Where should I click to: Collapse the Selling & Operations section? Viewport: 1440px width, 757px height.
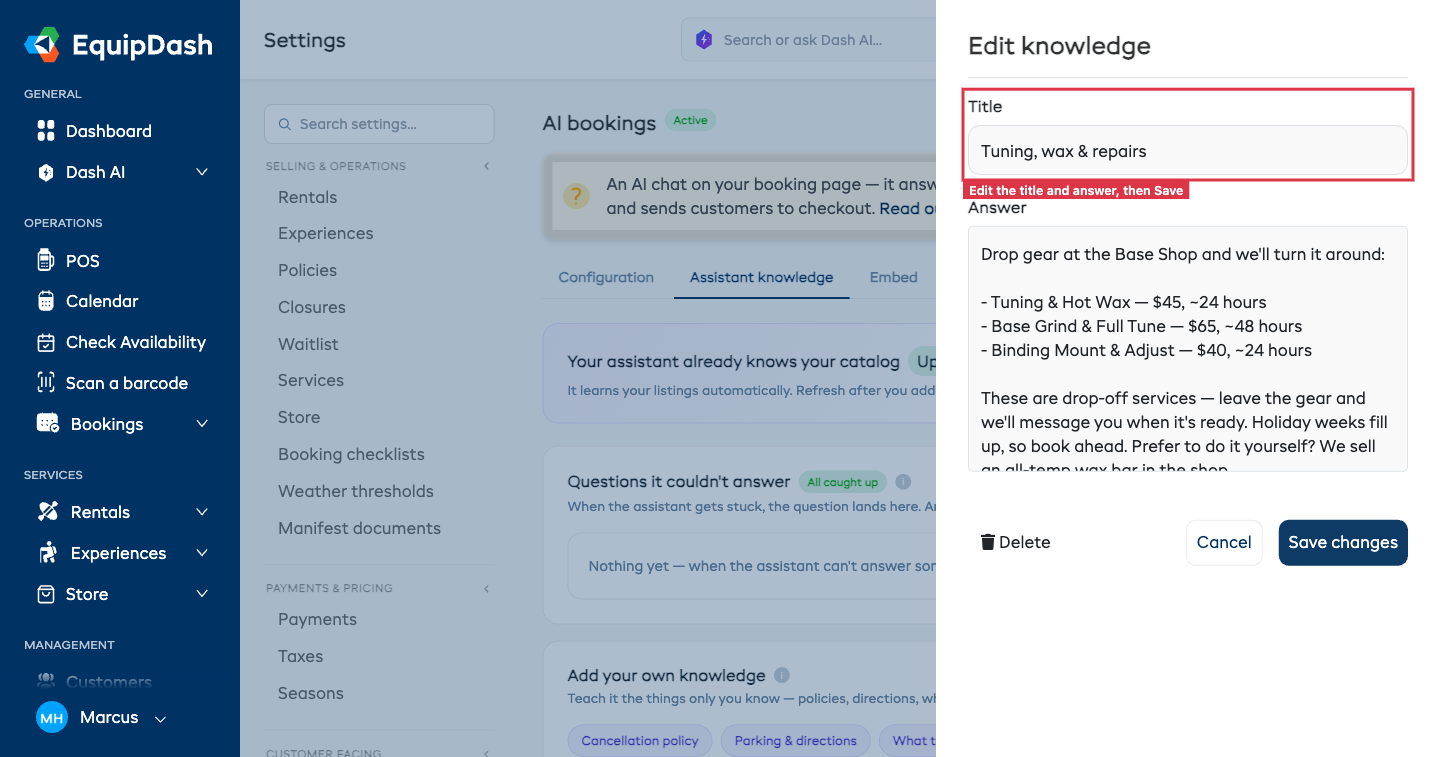coord(487,166)
